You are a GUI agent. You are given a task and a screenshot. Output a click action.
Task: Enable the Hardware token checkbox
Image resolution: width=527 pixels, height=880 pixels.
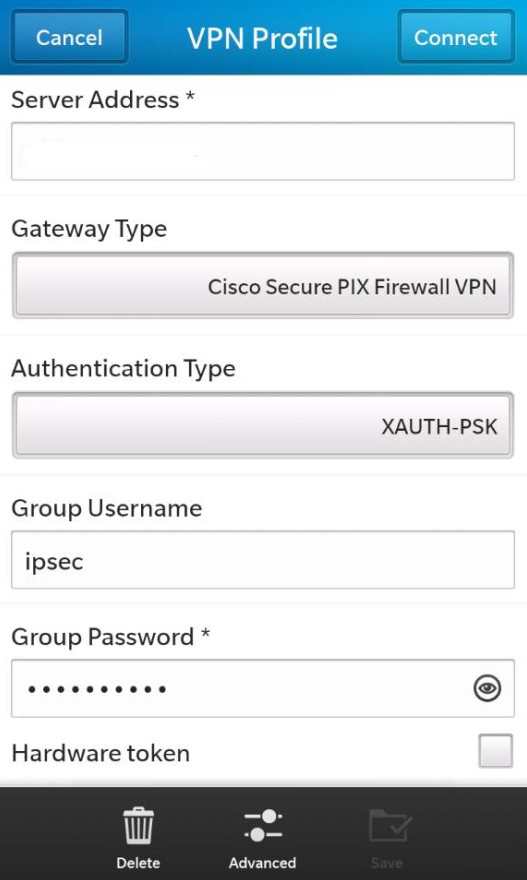click(496, 751)
